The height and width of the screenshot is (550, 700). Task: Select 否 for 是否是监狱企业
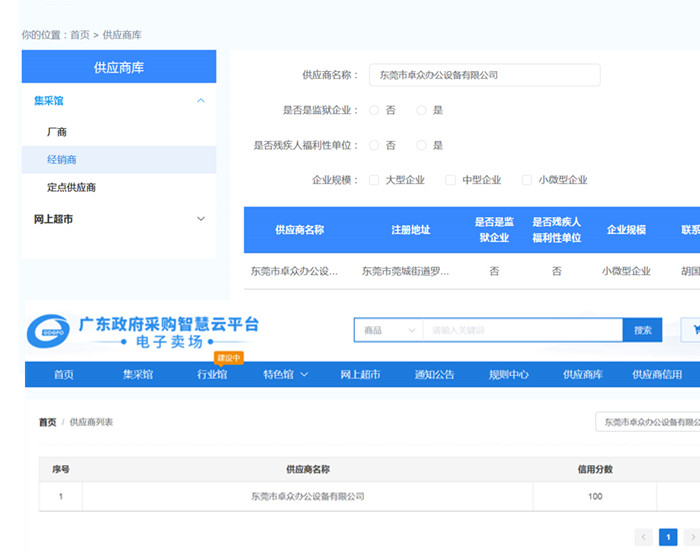click(375, 110)
